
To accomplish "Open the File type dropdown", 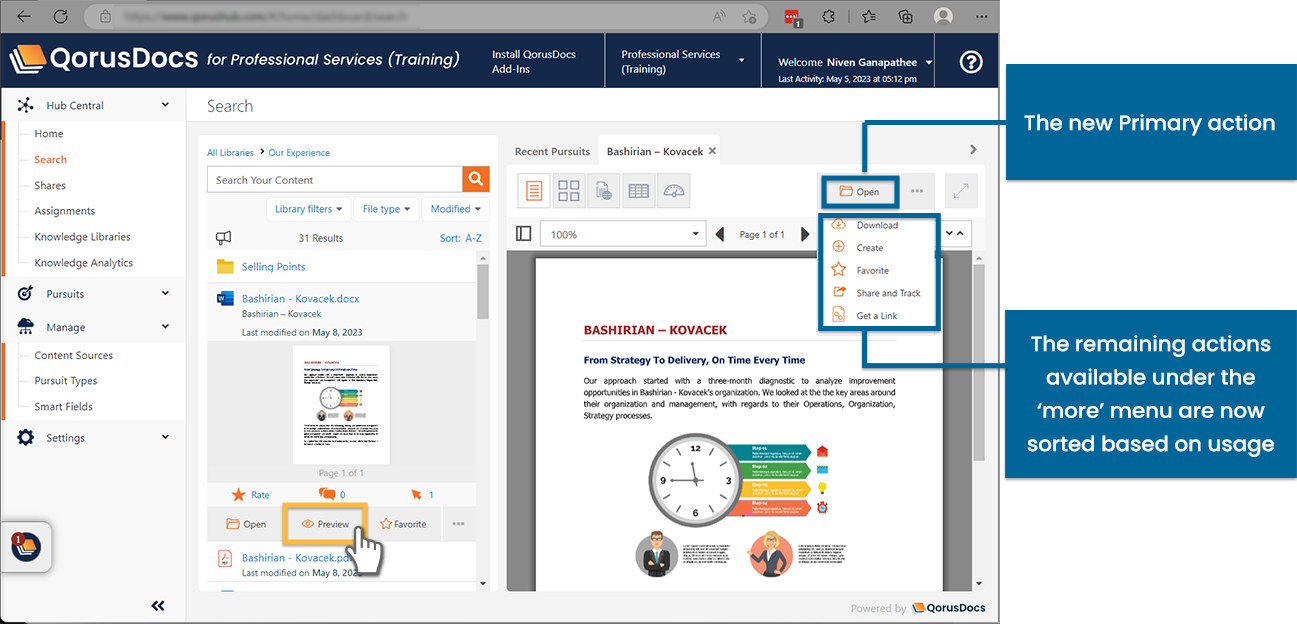I will coord(386,209).
